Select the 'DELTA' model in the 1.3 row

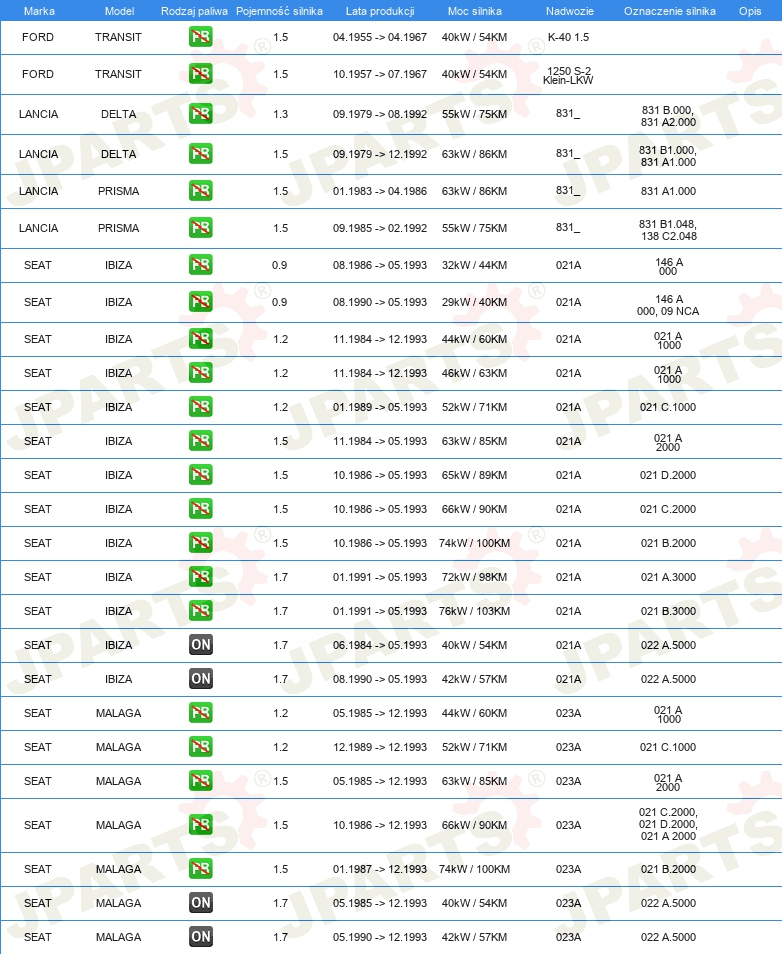119,114
